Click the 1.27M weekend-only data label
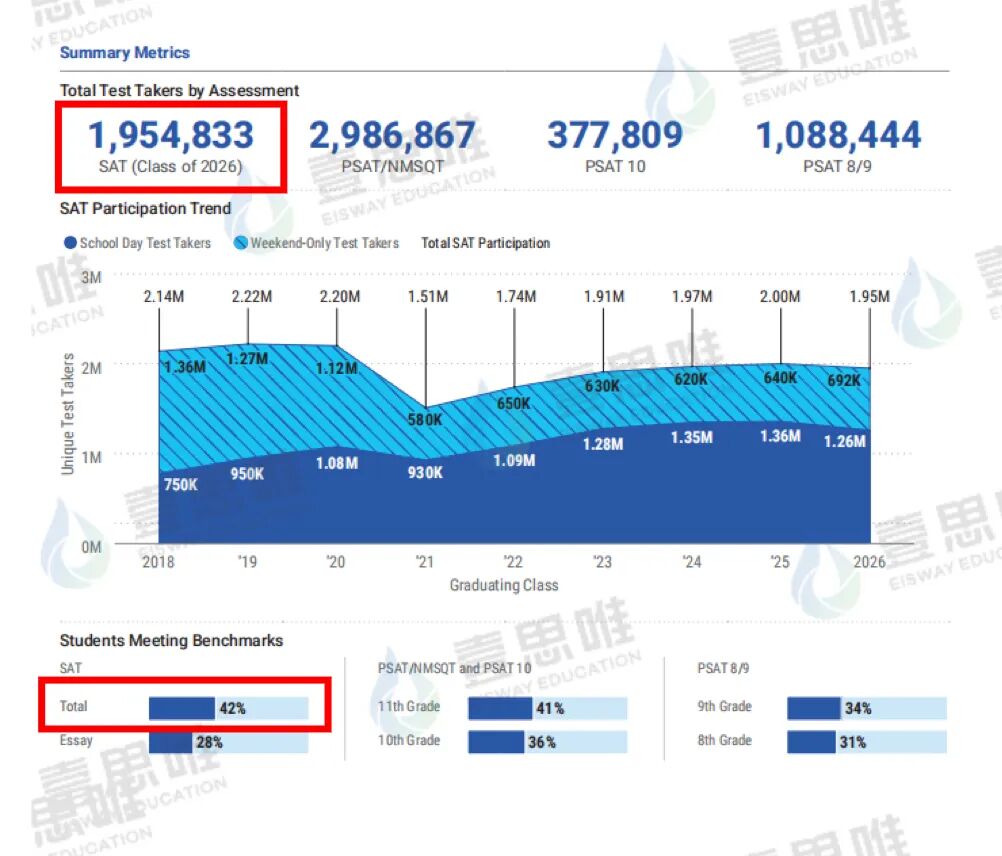This screenshot has width=1002, height=856. (247, 358)
